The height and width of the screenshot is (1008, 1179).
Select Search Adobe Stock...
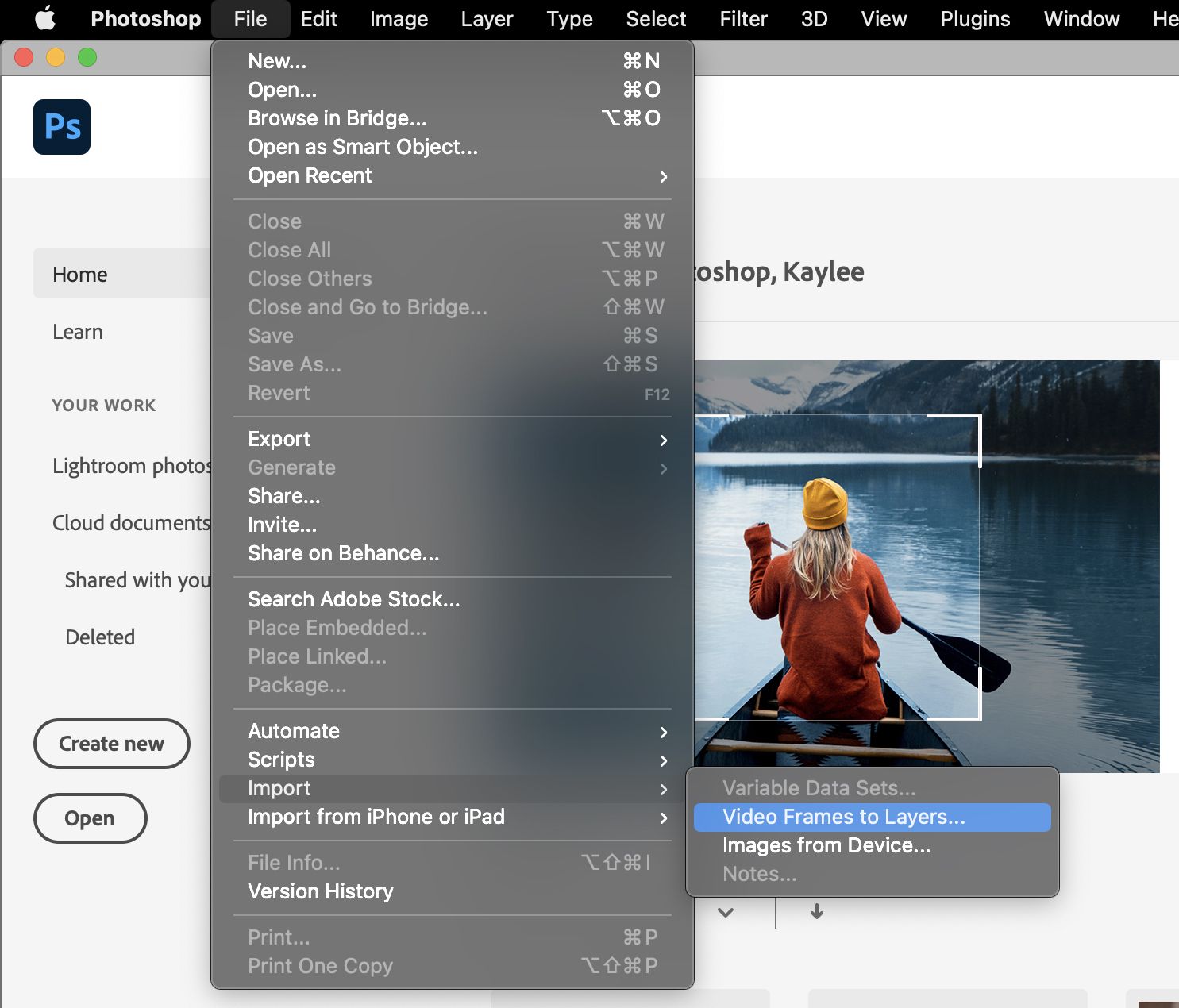(453, 599)
